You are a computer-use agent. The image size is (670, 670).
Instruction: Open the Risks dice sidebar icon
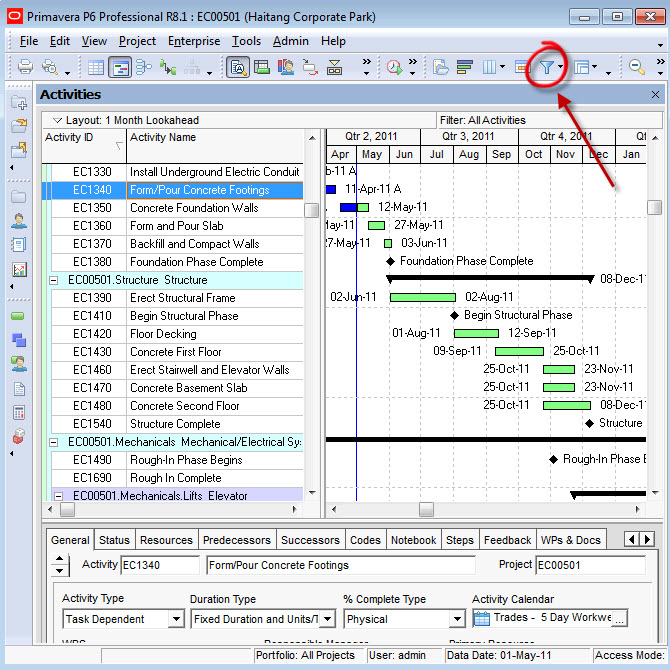pyautogui.click(x=19, y=436)
